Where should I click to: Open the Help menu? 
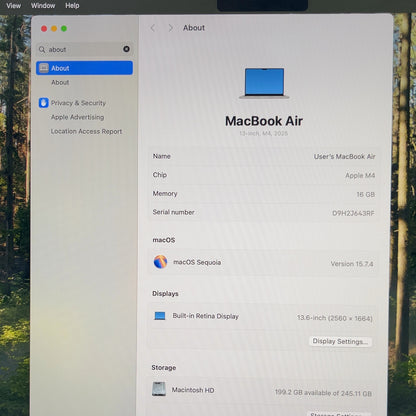[x=72, y=6]
